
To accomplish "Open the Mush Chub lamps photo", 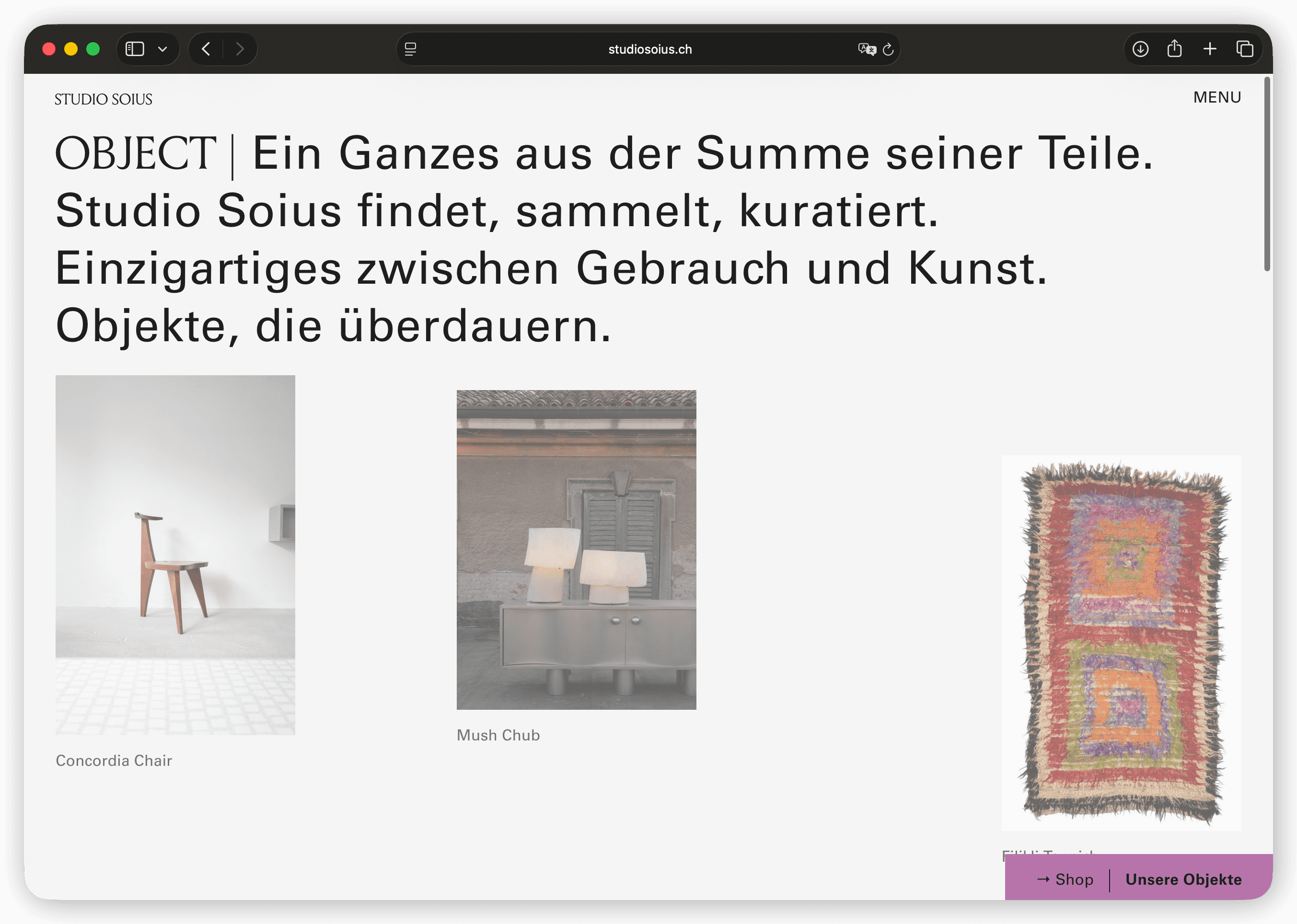I will tap(576, 550).
